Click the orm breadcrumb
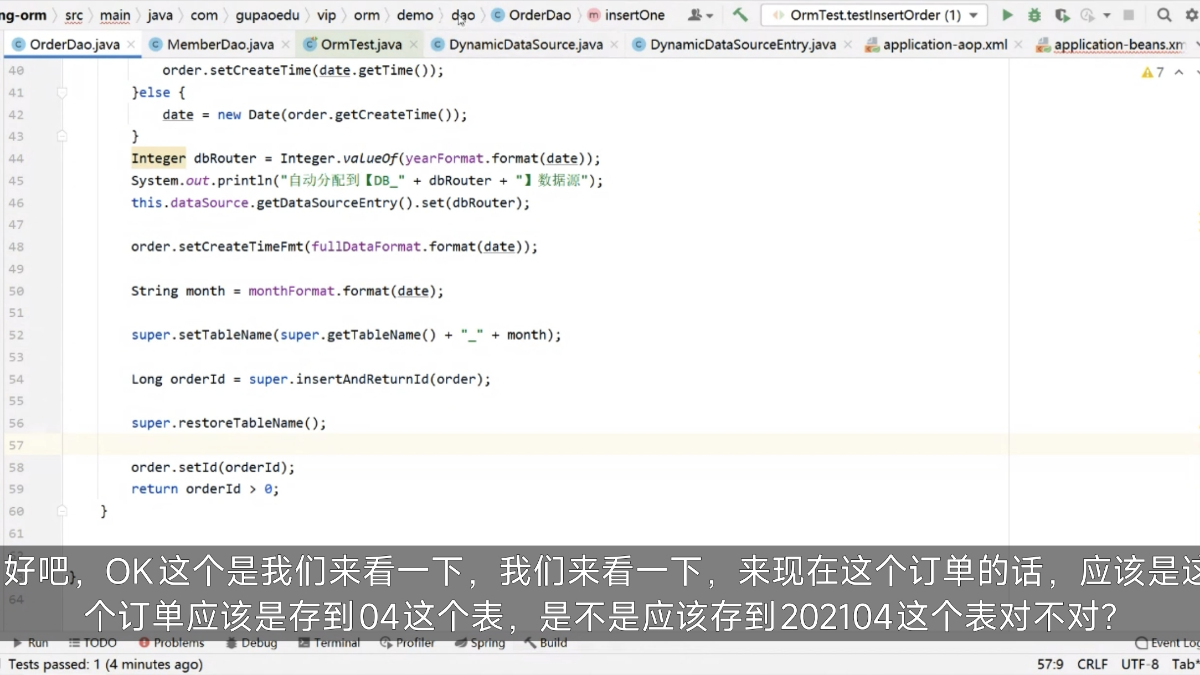 [367, 15]
